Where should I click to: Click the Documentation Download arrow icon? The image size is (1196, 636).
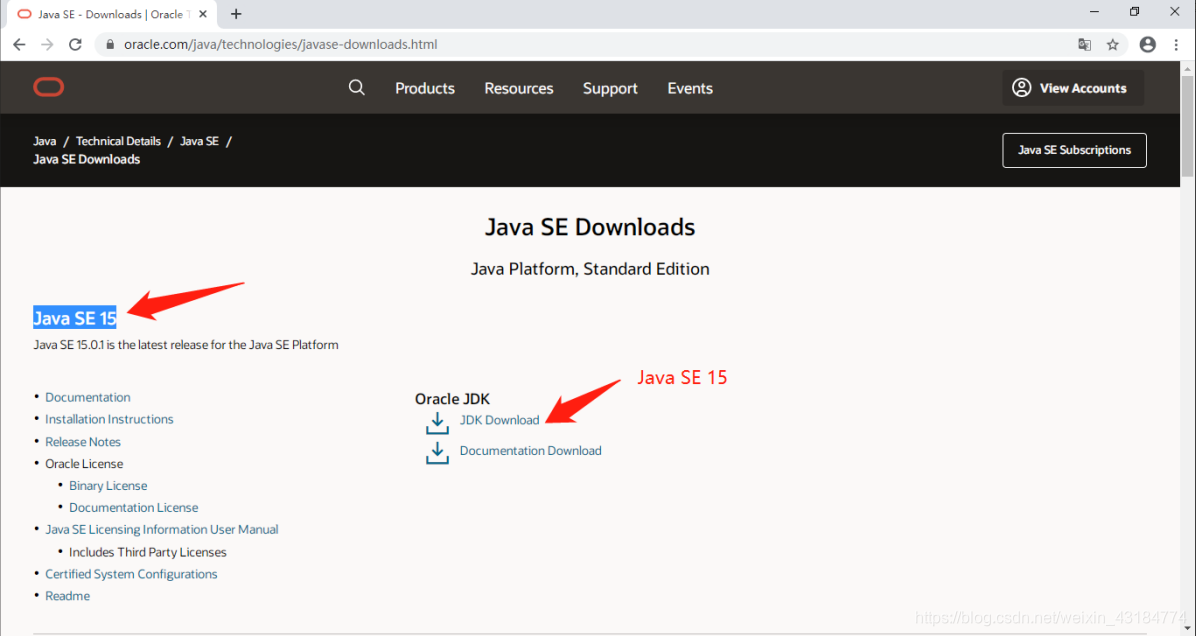coord(437,453)
